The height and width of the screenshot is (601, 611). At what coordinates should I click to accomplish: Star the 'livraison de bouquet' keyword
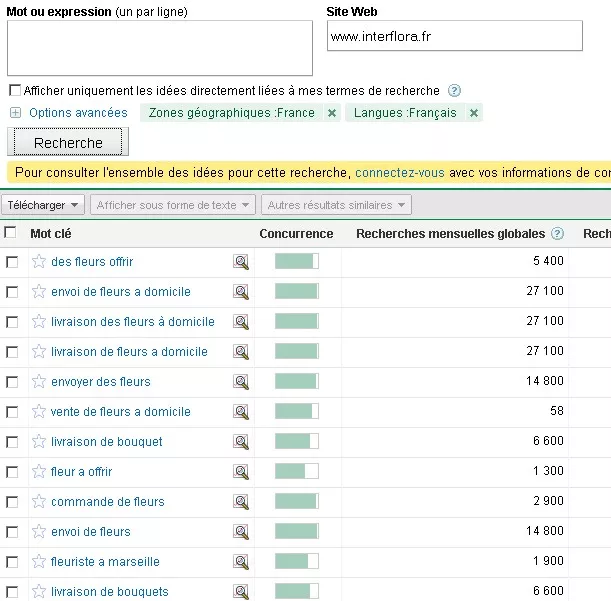[x=39, y=442]
